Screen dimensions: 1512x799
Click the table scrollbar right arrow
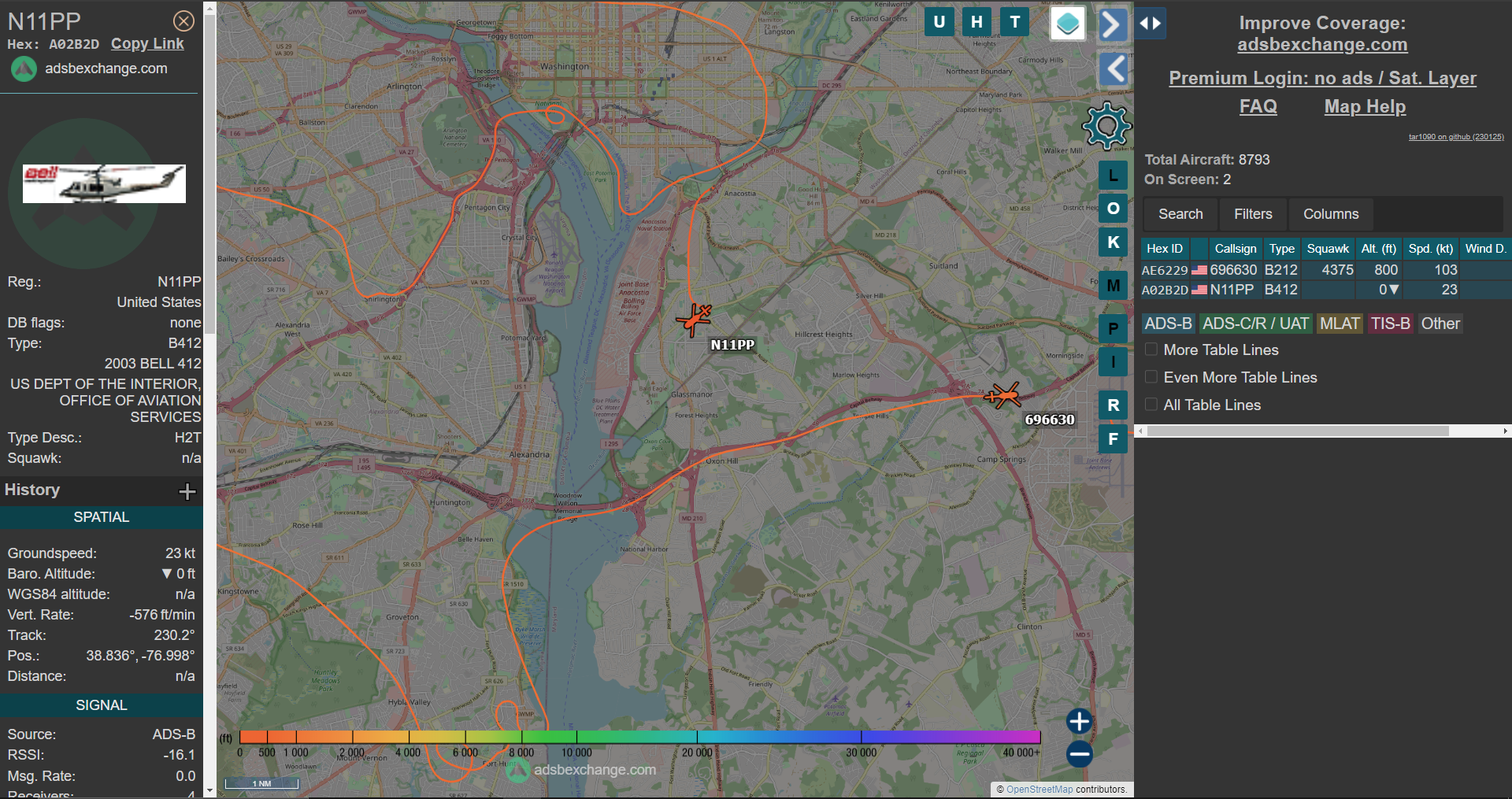tap(1505, 431)
